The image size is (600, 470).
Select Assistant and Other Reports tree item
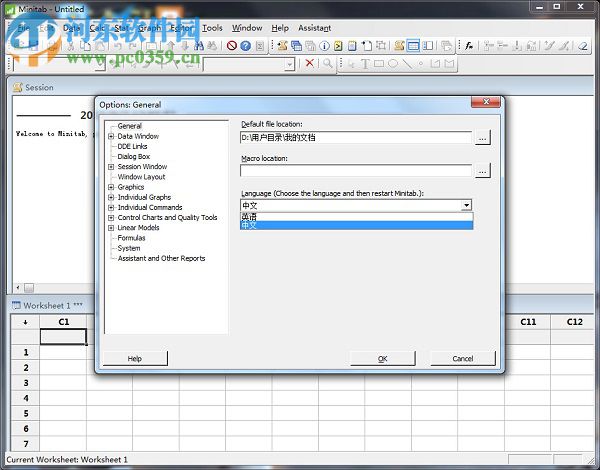pos(161,258)
